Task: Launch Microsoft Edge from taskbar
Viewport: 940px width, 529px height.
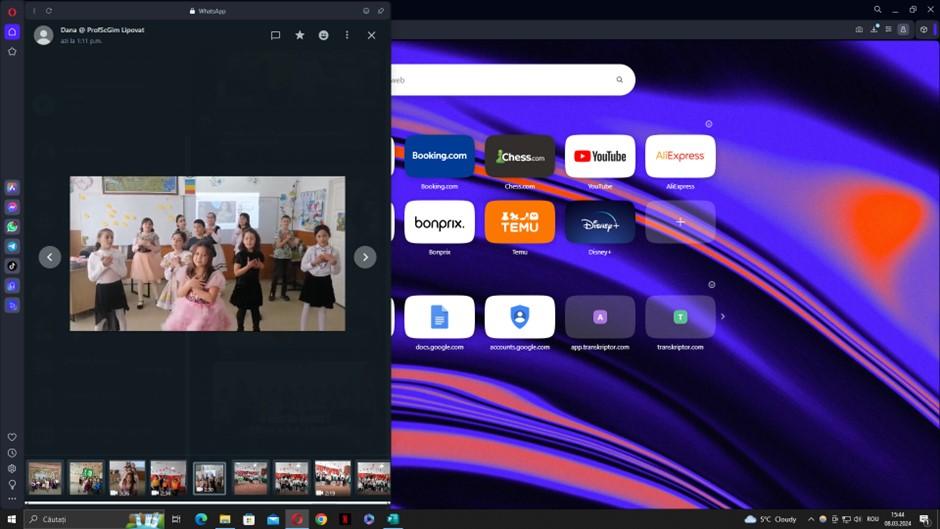Action: (201, 519)
